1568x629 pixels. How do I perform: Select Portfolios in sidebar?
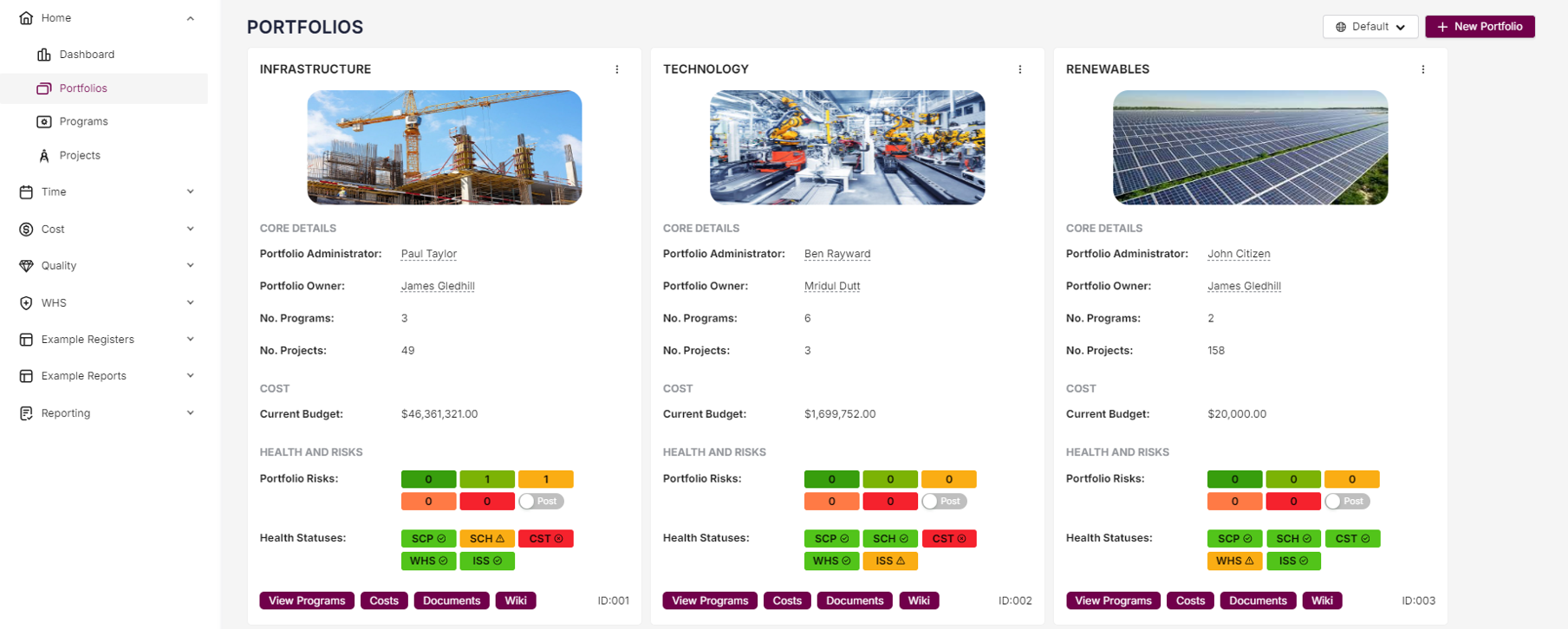click(83, 88)
